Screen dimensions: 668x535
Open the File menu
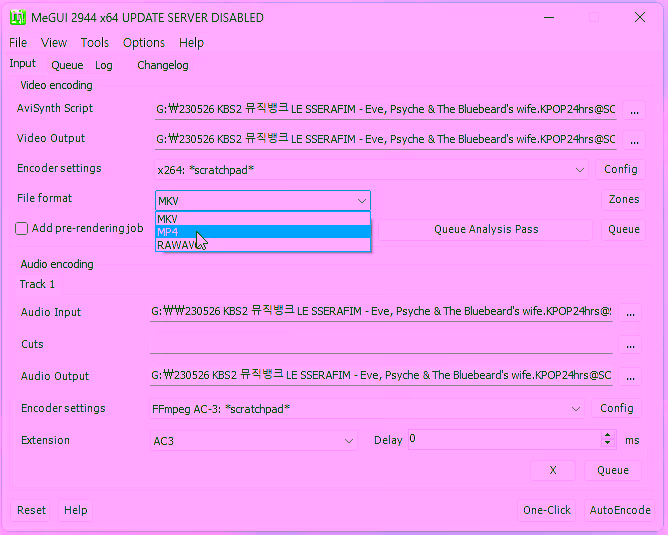click(x=18, y=43)
